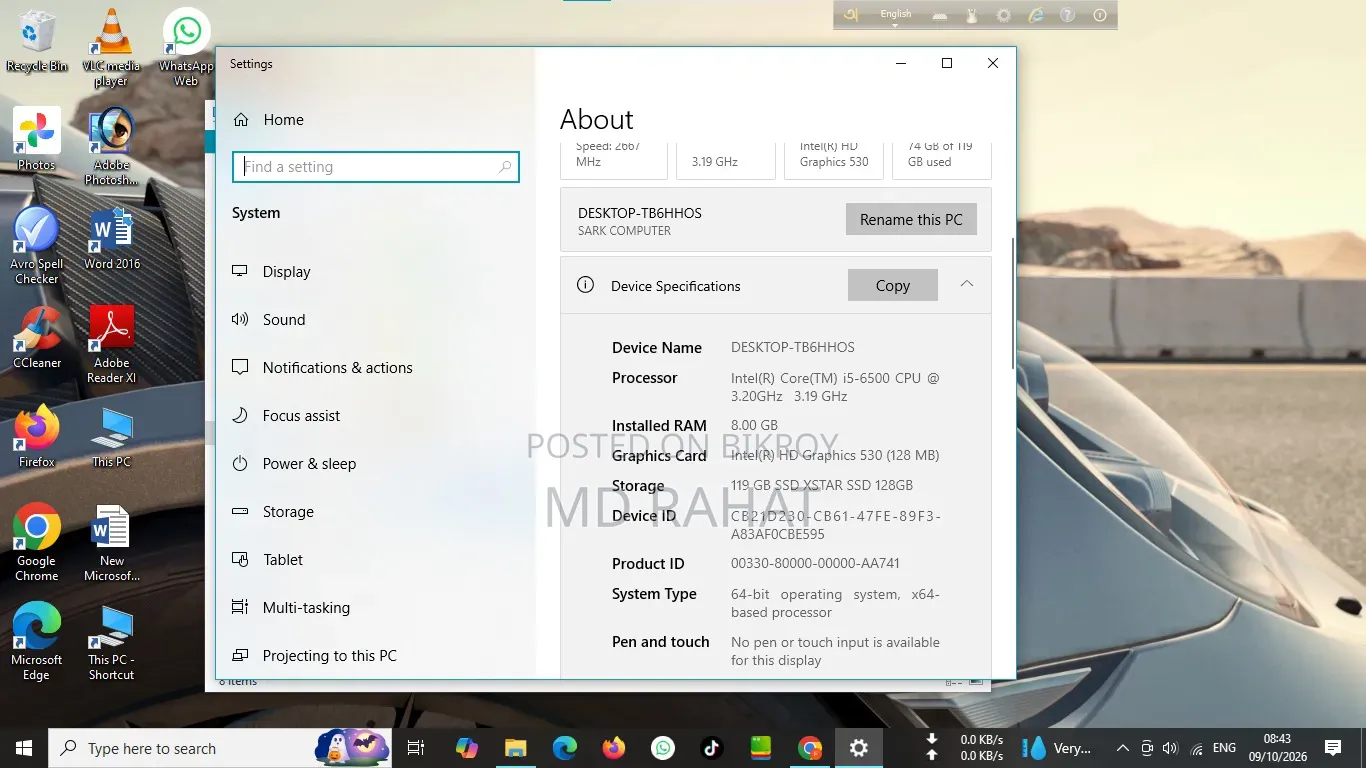Screen dimensions: 1366x768
Task: Open the Home page in Settings
Action: point(268,119)
